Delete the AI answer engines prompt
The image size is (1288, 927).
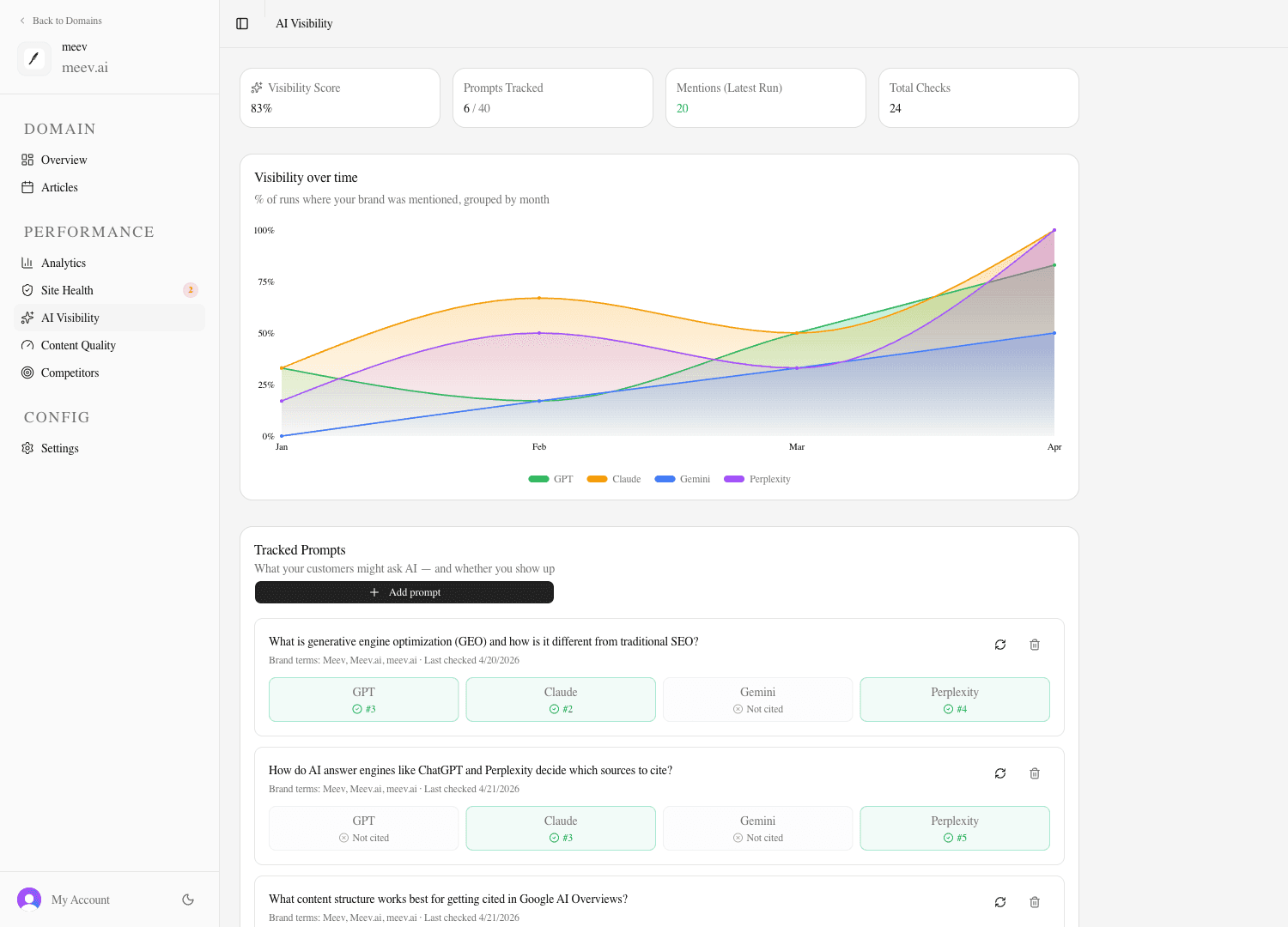1035,773
